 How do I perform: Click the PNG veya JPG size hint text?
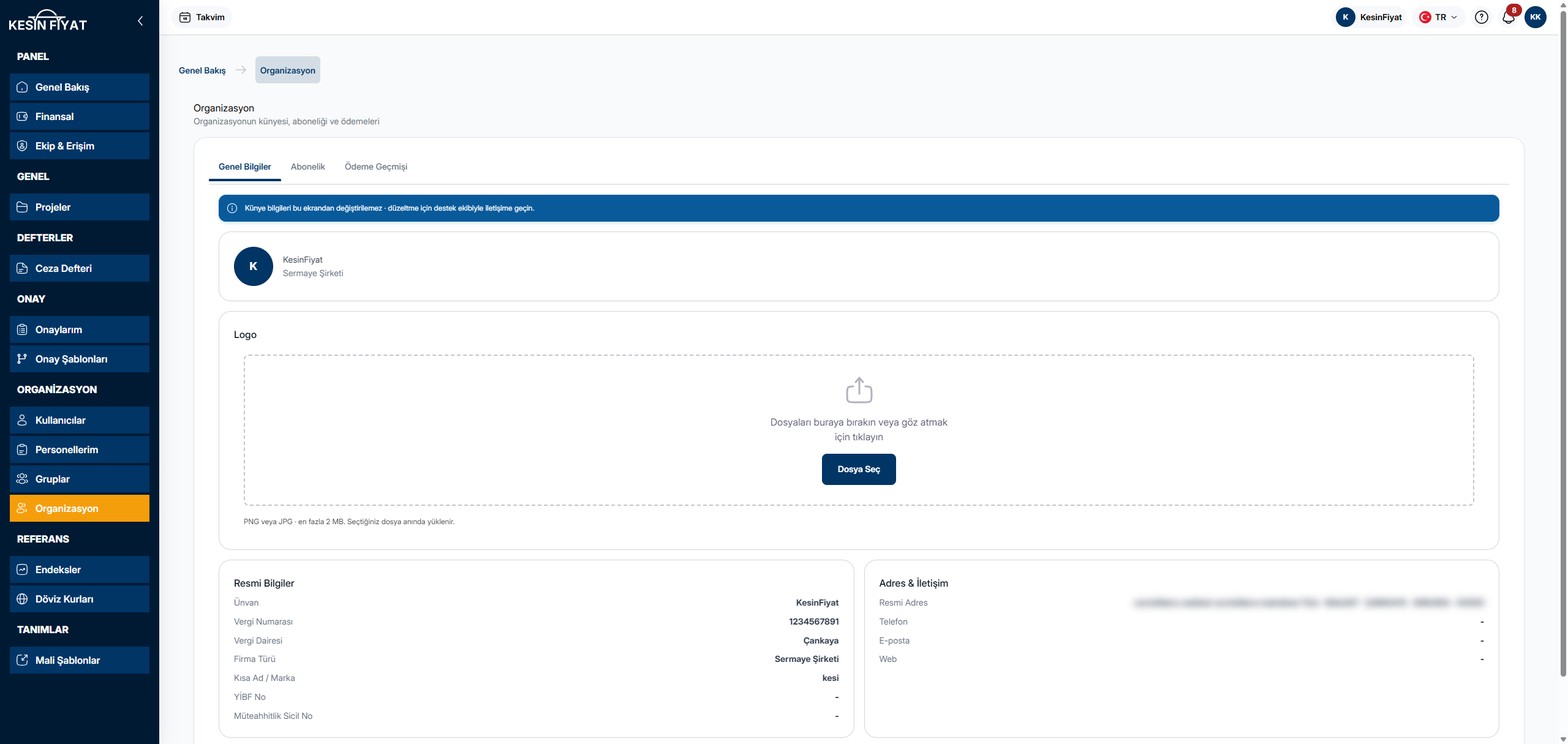point(349,522)
